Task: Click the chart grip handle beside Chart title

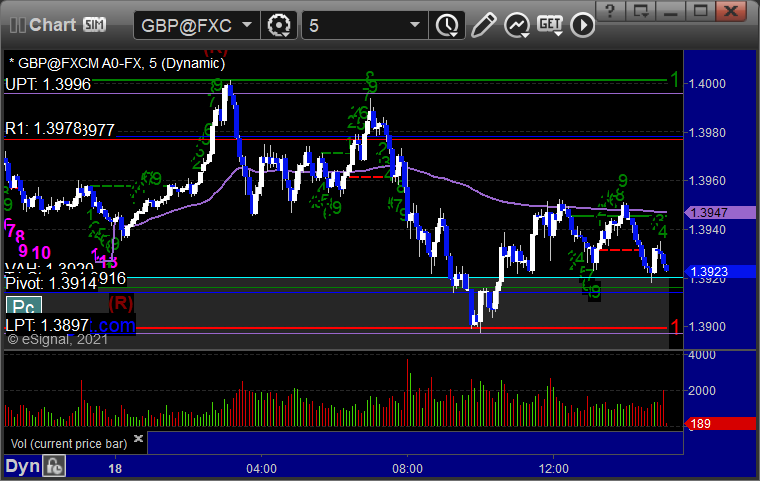Action: 17,25
